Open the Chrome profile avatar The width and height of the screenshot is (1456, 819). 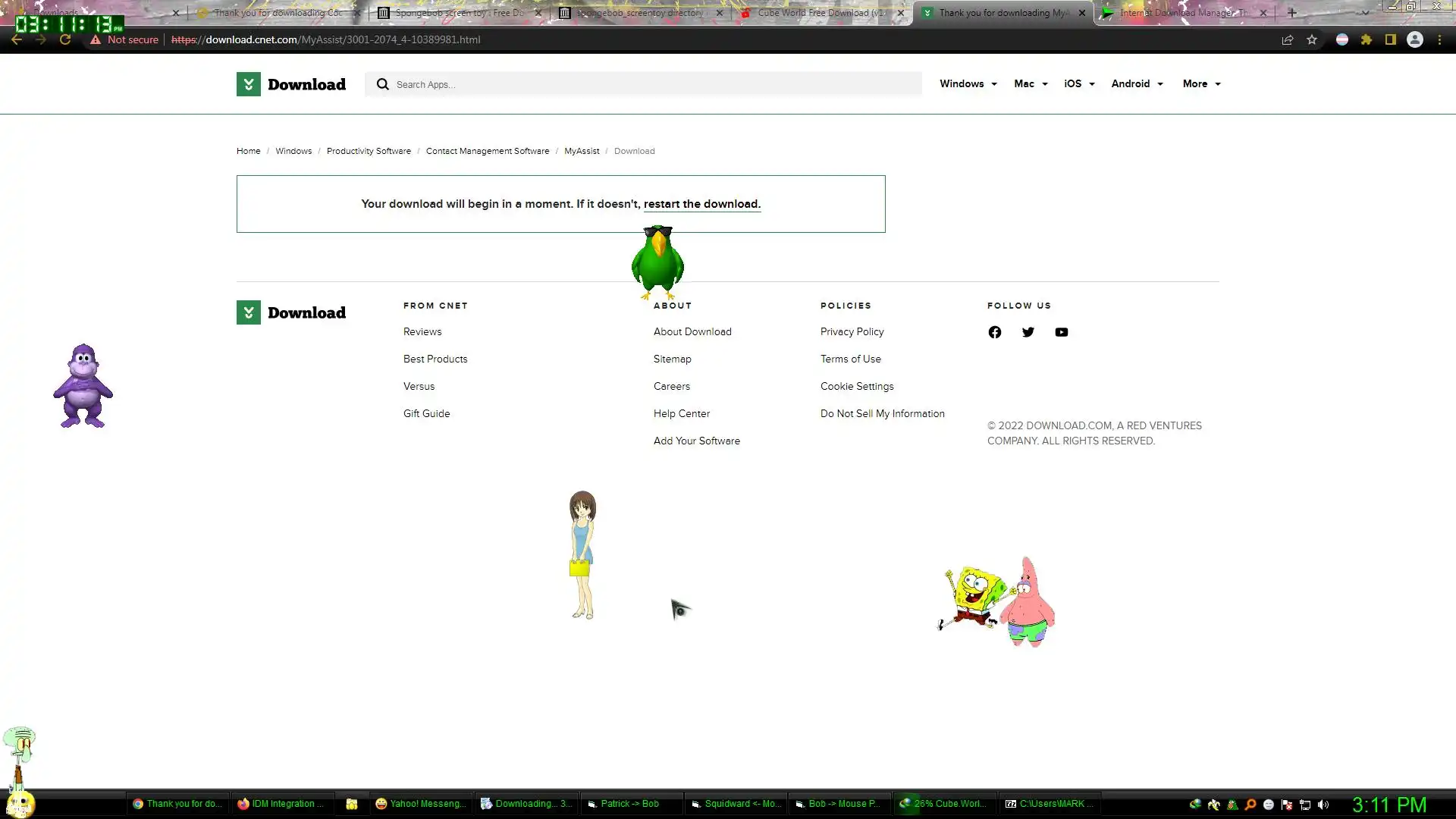pos(1414,40)
